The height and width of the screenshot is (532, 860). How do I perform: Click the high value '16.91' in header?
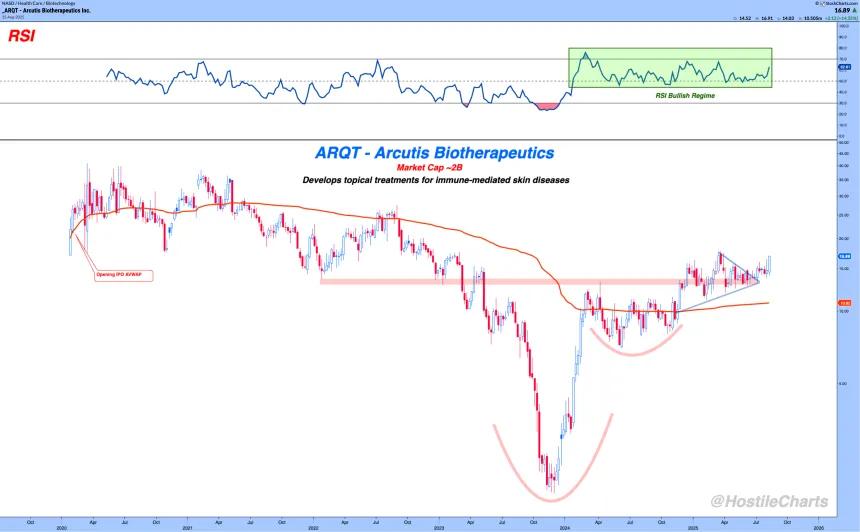point(767,18)
